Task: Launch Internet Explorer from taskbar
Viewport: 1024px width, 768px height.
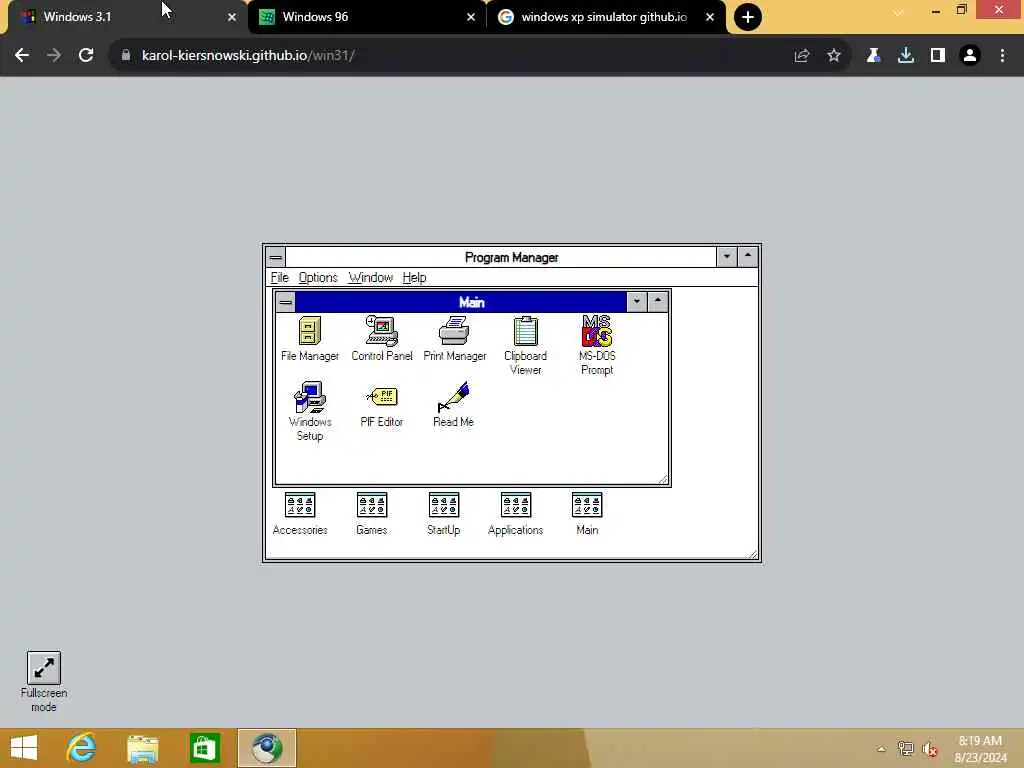Action: (x=82, y=748)
